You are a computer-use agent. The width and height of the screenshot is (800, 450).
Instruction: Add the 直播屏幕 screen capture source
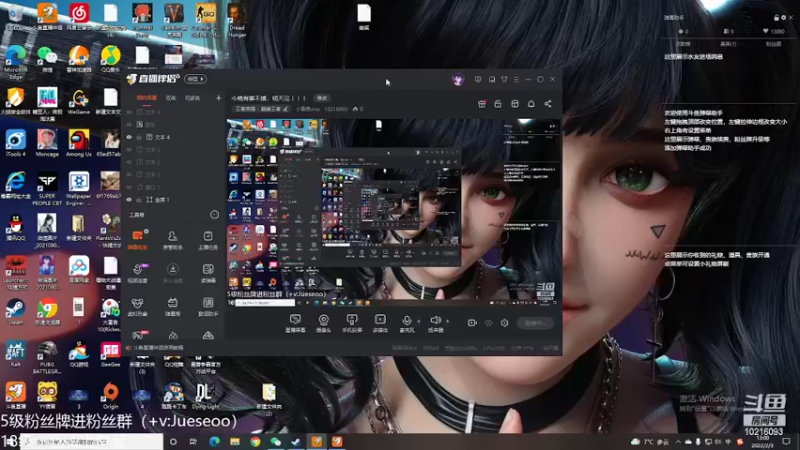click(x=295, y=323)
